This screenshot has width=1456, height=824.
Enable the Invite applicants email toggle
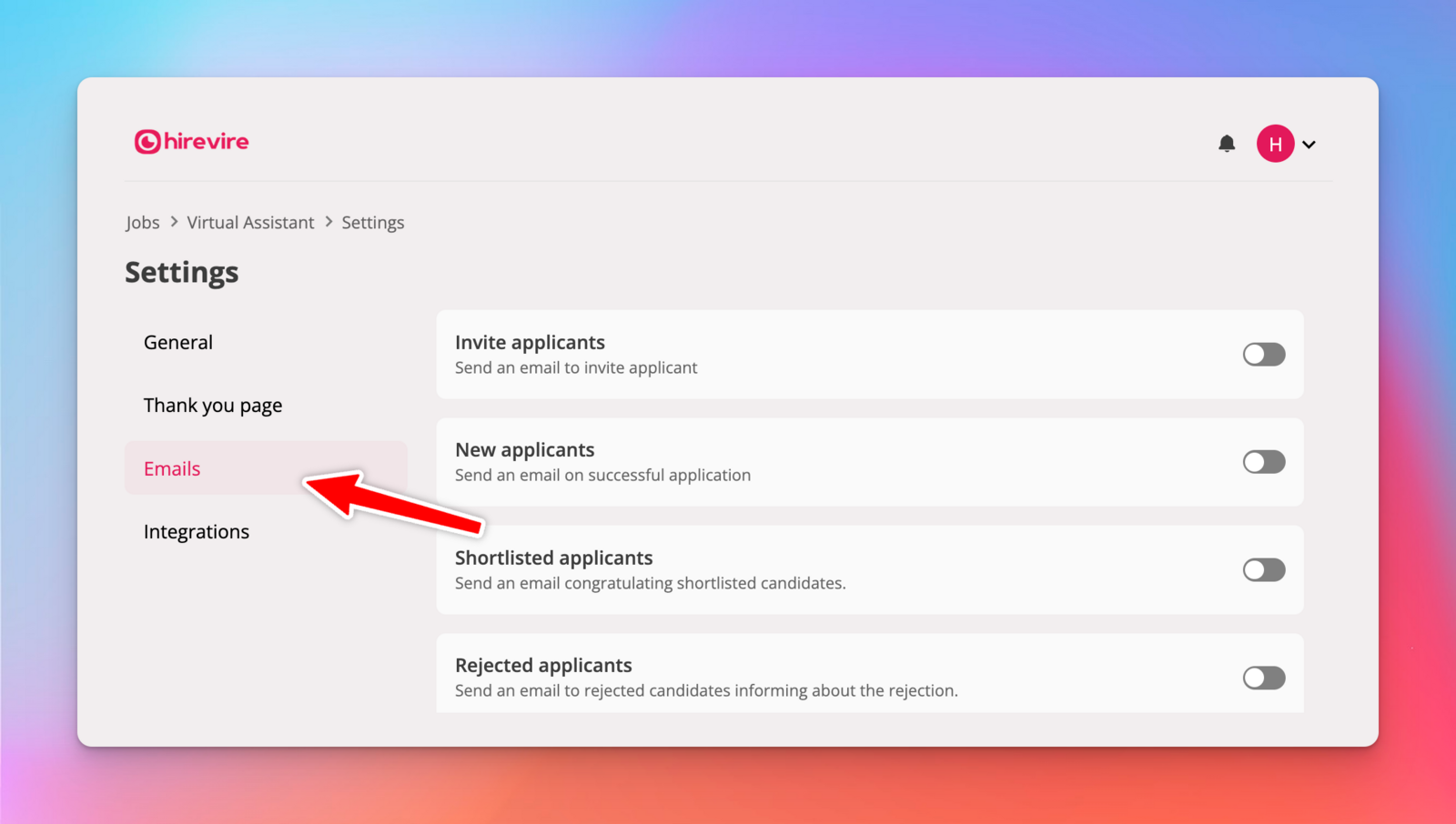[x=1263, y=355]
